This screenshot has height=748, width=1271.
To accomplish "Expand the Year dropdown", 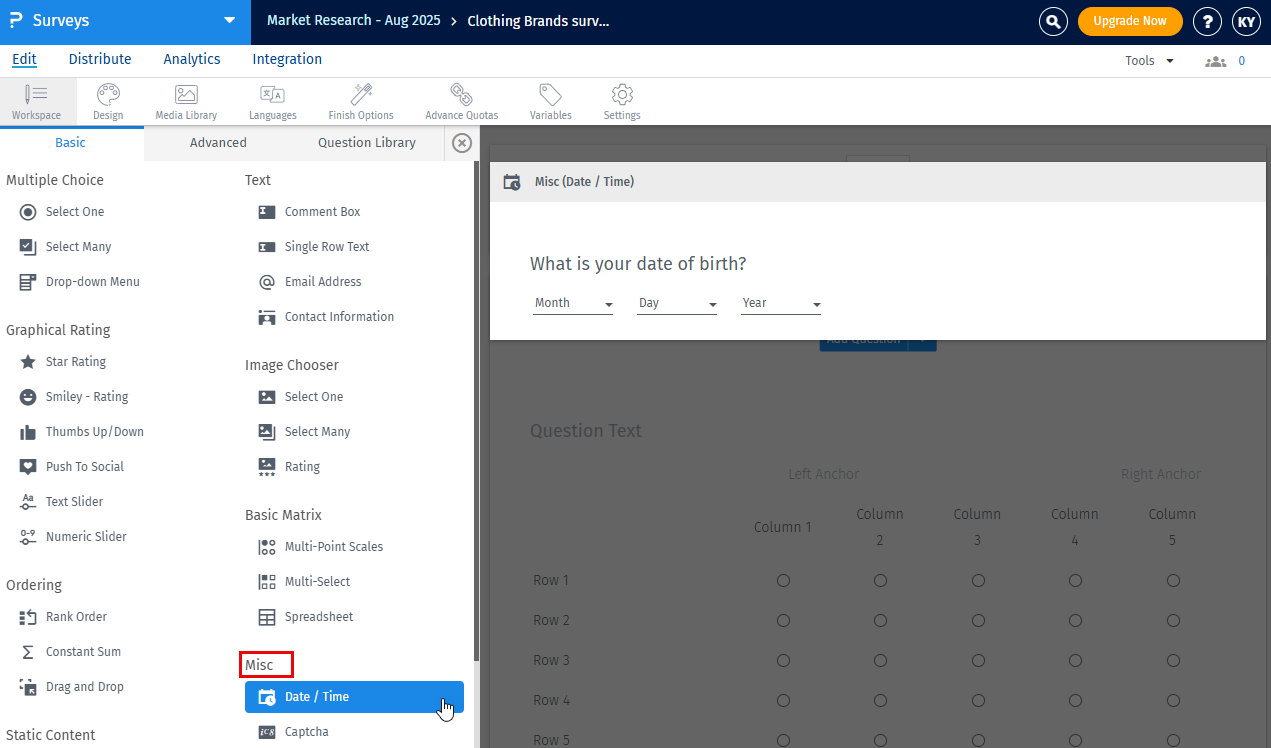I will tap(781, 304).
